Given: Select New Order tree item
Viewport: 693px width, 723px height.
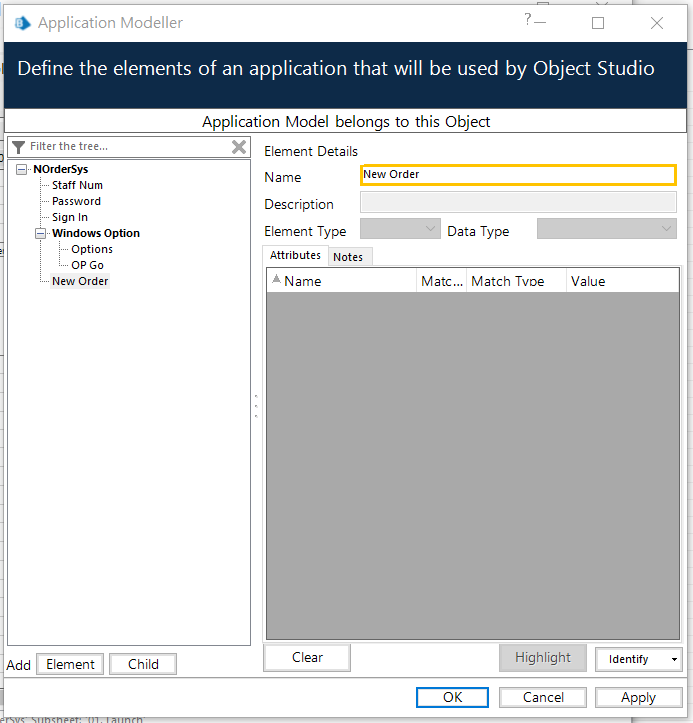Looking at the screenshot, I should 80,281.
